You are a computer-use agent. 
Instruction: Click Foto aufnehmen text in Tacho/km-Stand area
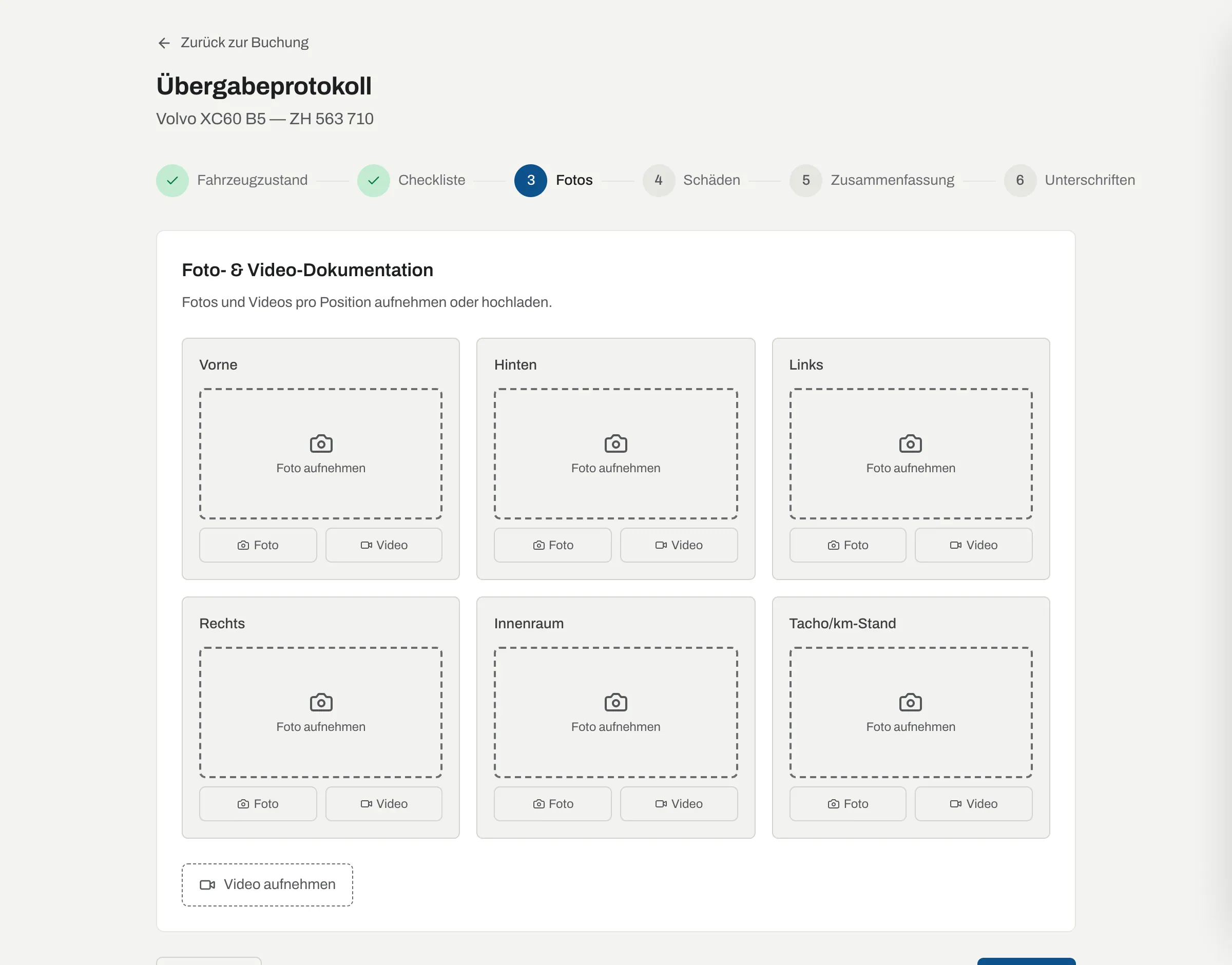[911, 727]
